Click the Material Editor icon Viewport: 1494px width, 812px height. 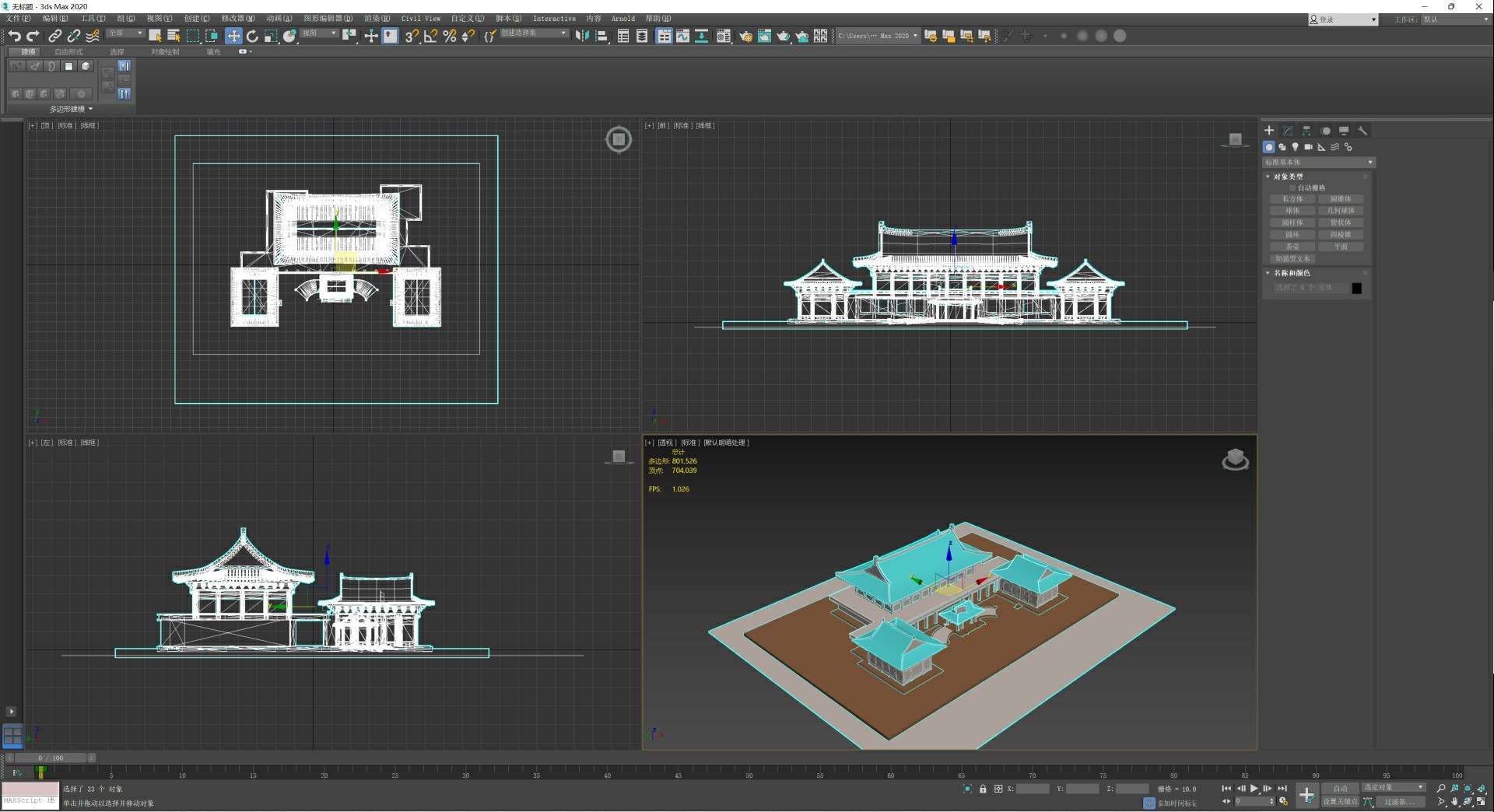click(724, 36)
